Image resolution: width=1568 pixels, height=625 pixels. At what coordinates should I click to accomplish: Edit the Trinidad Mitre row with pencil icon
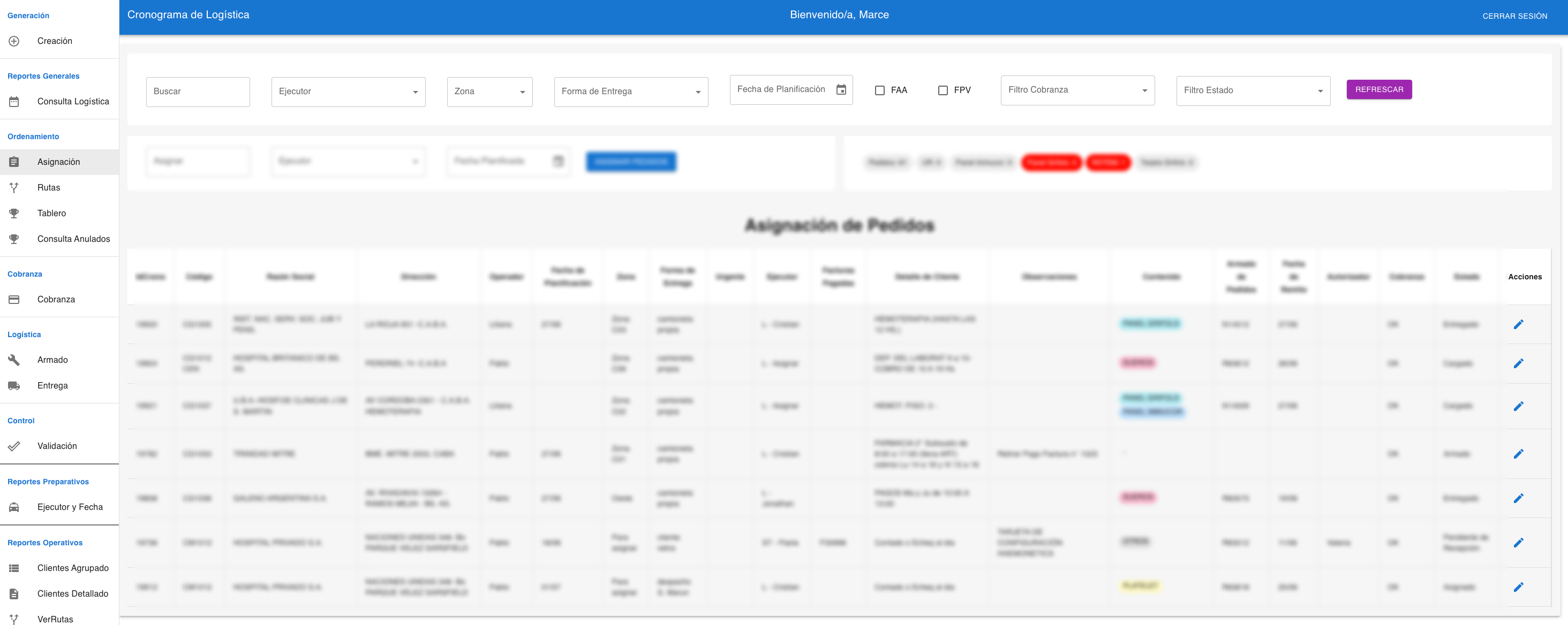click(x=1518, y=454)
